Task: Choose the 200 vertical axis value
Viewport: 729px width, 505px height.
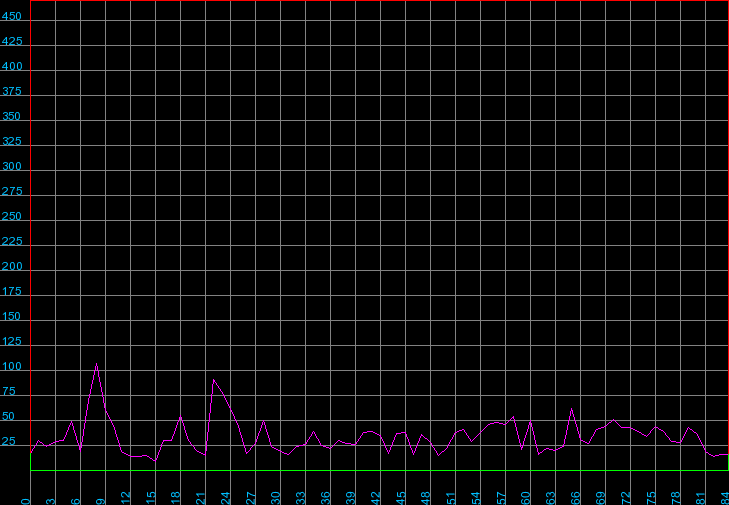Action: coord(12,266)
